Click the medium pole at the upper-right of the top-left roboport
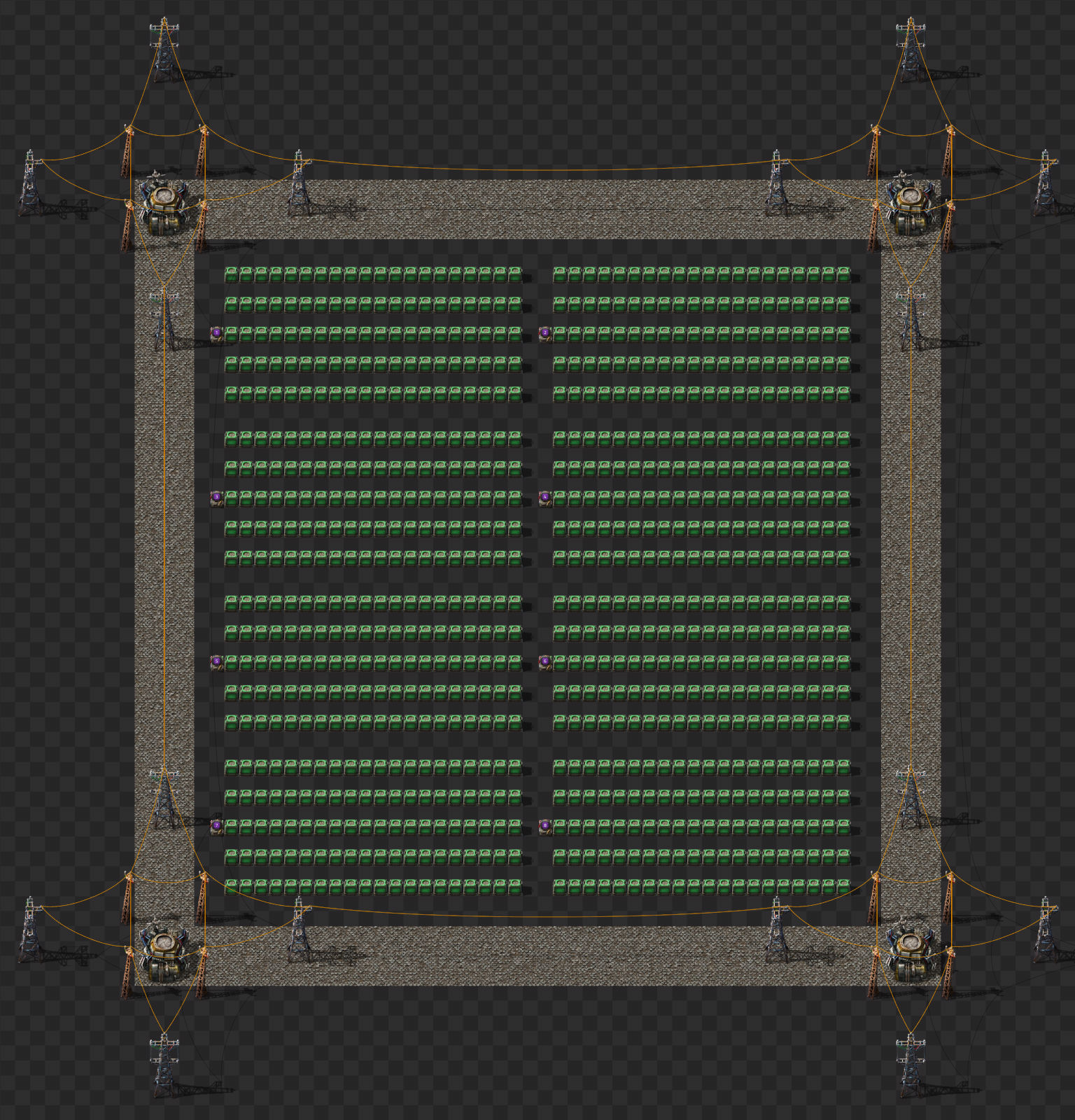 click(x=202, y=150)
